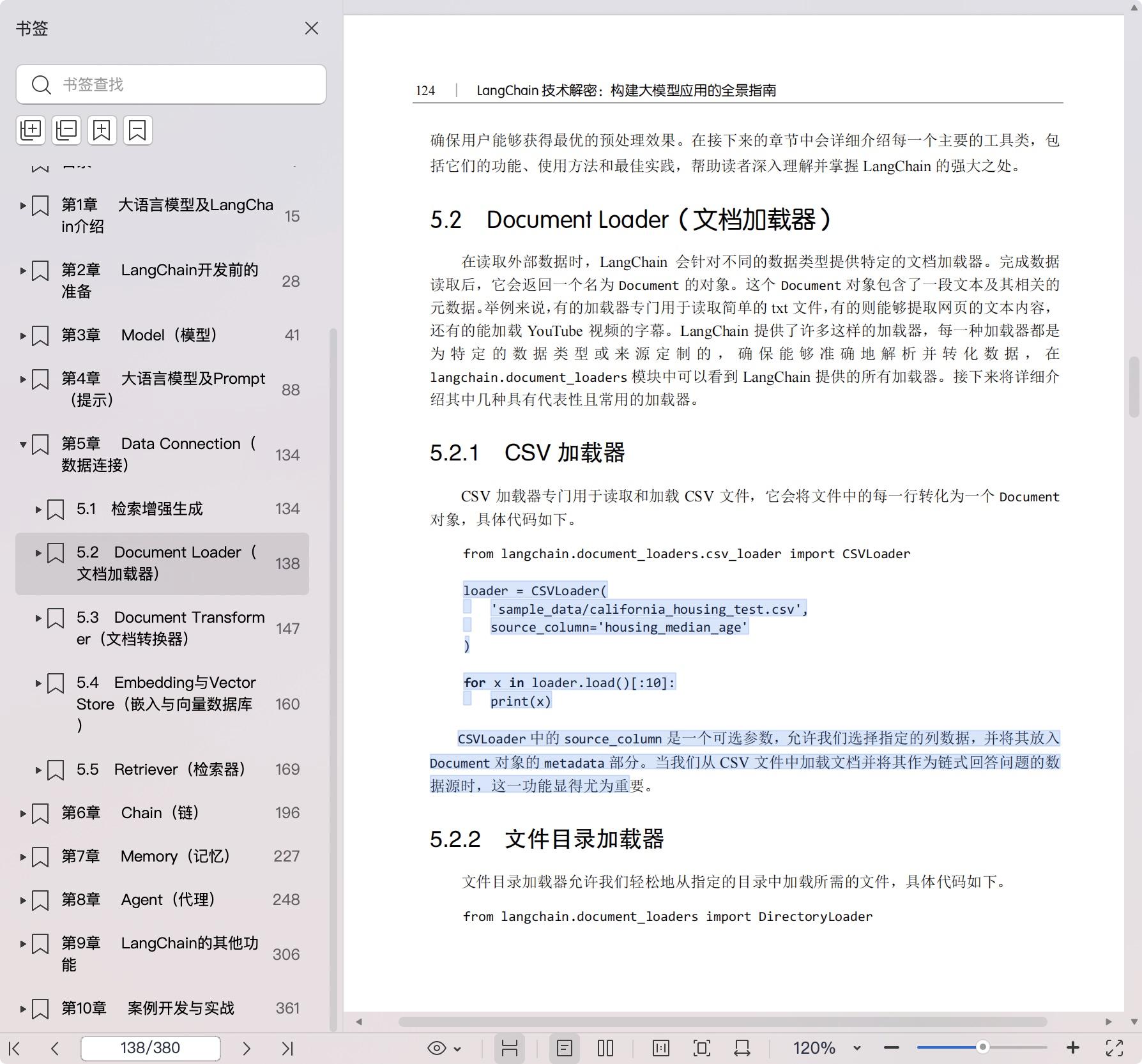Image resolution: width=1142 pixels, height=1064 pixels.
Task: Click the bookmark search field
Action: [x=171, y=84]
